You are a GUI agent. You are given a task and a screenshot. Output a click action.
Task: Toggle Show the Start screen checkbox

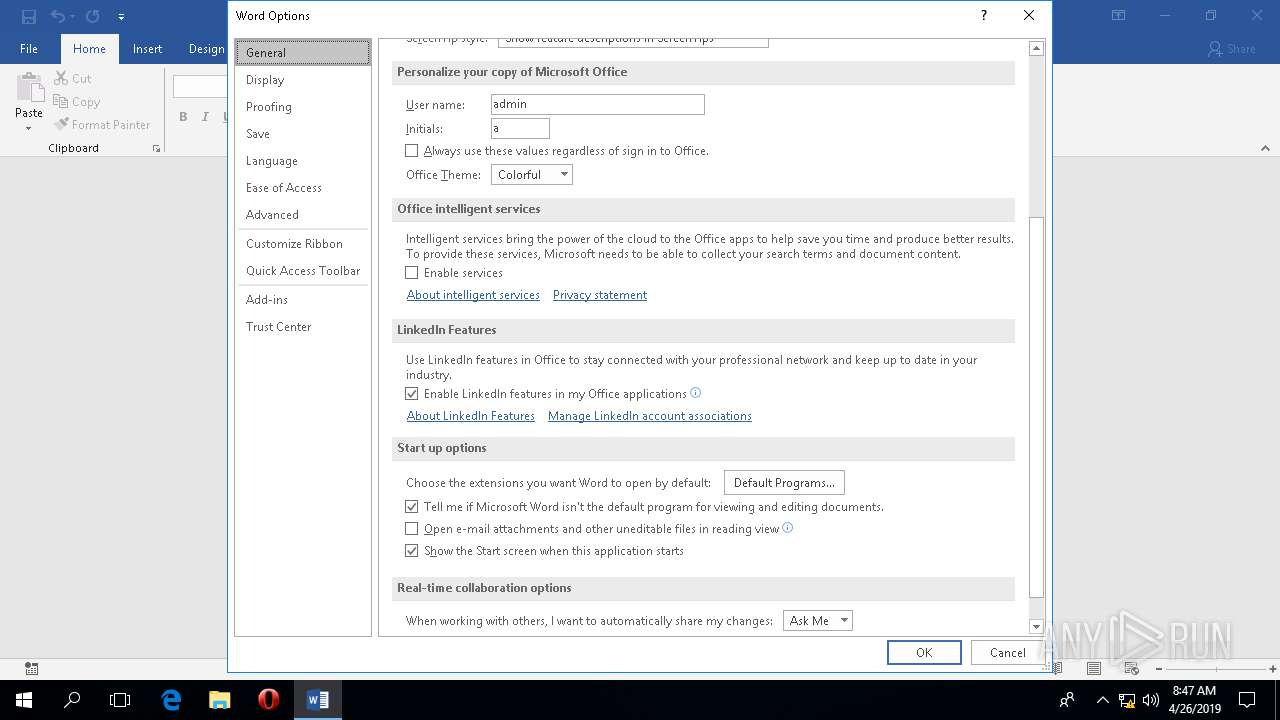tap(411, 551)
